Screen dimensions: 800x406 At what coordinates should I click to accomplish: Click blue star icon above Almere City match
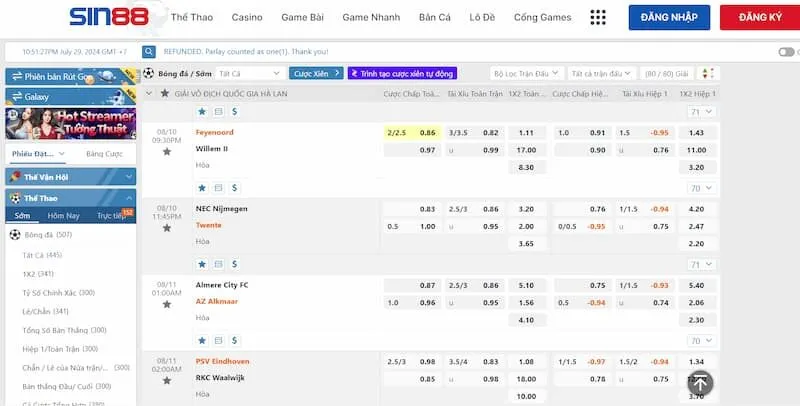202,264
